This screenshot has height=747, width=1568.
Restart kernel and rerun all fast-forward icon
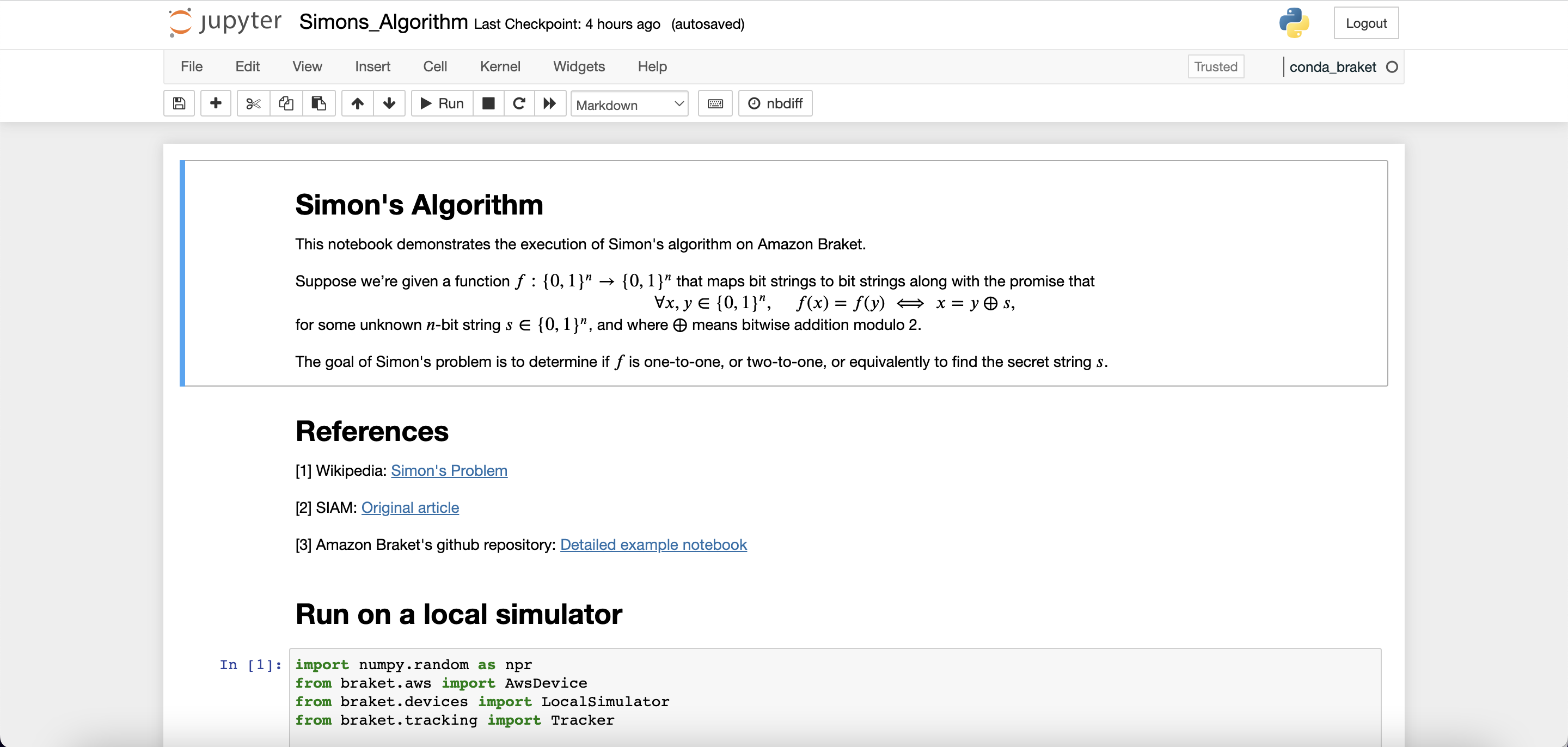[550, 103]
